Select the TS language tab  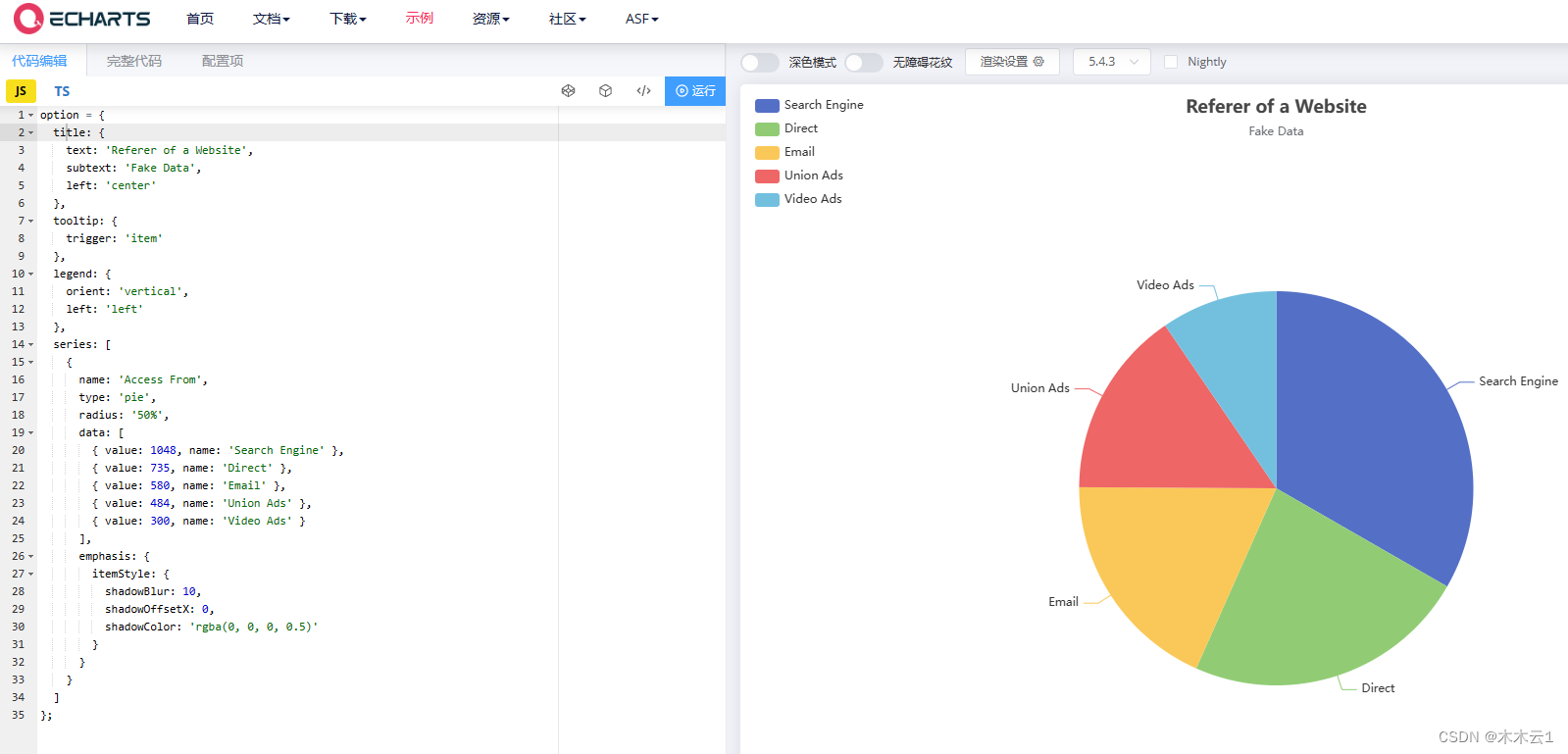click(x=62, y=91)
